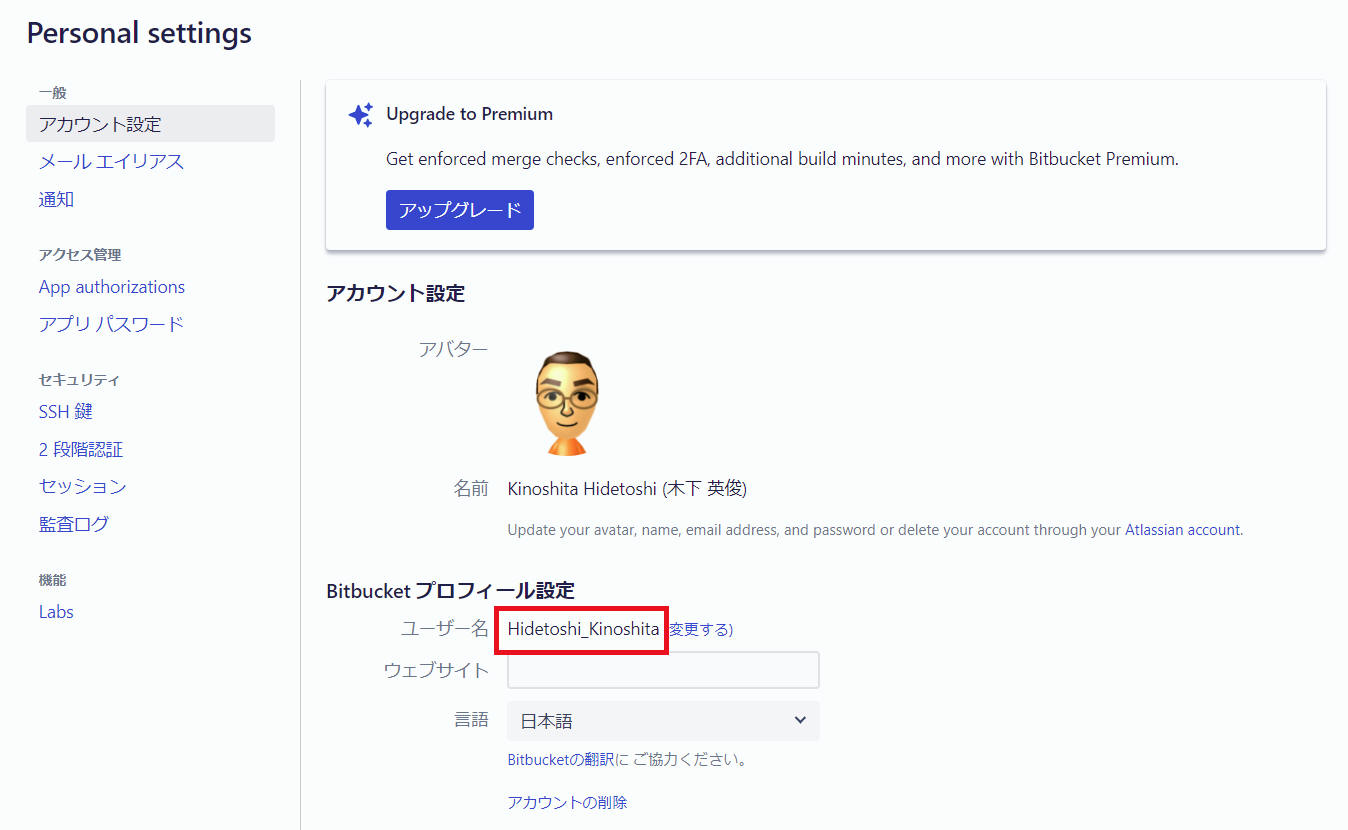
Task: Open the 通知 settings page
Action: [x=55, y=199]
